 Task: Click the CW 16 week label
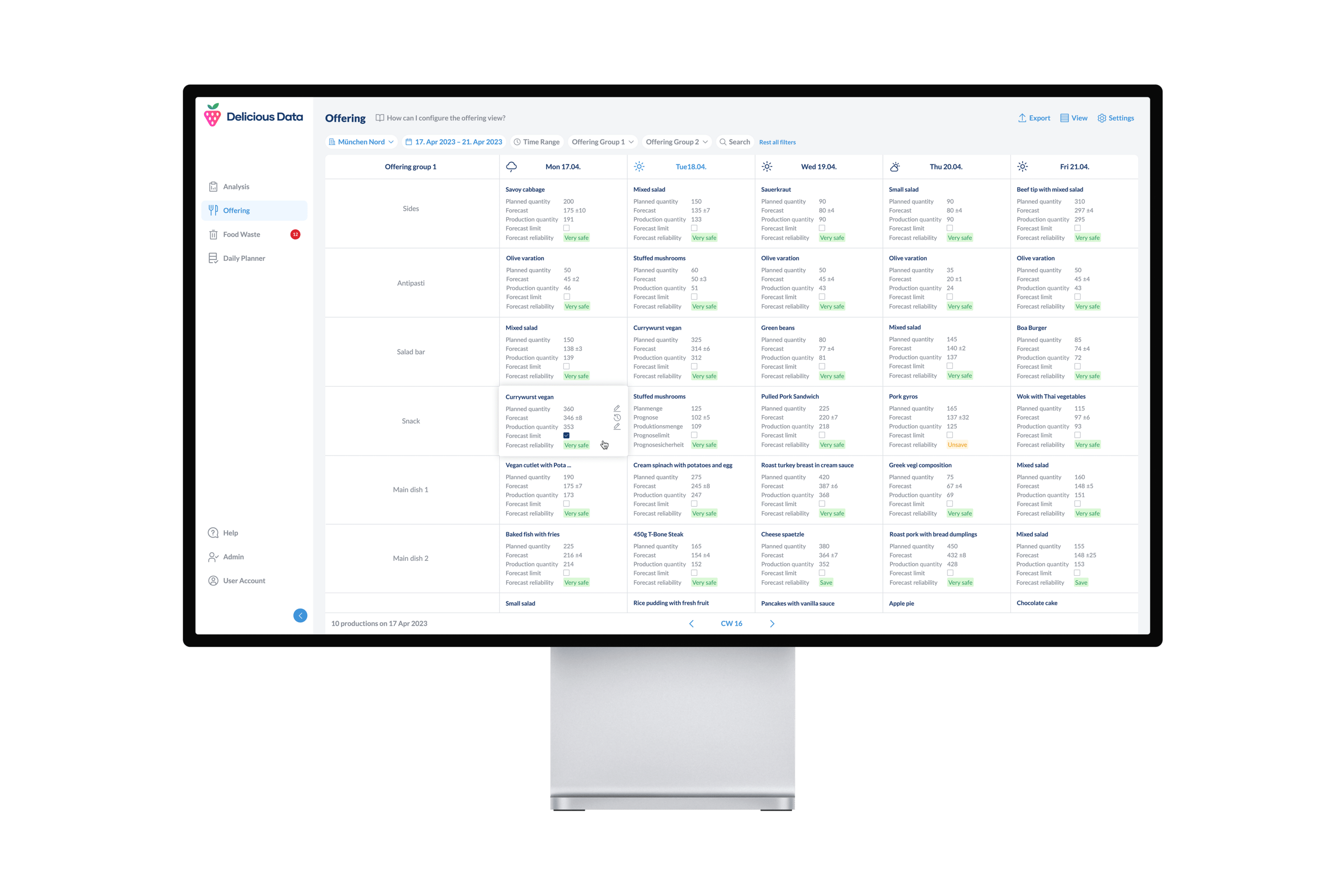click(731, 623)
